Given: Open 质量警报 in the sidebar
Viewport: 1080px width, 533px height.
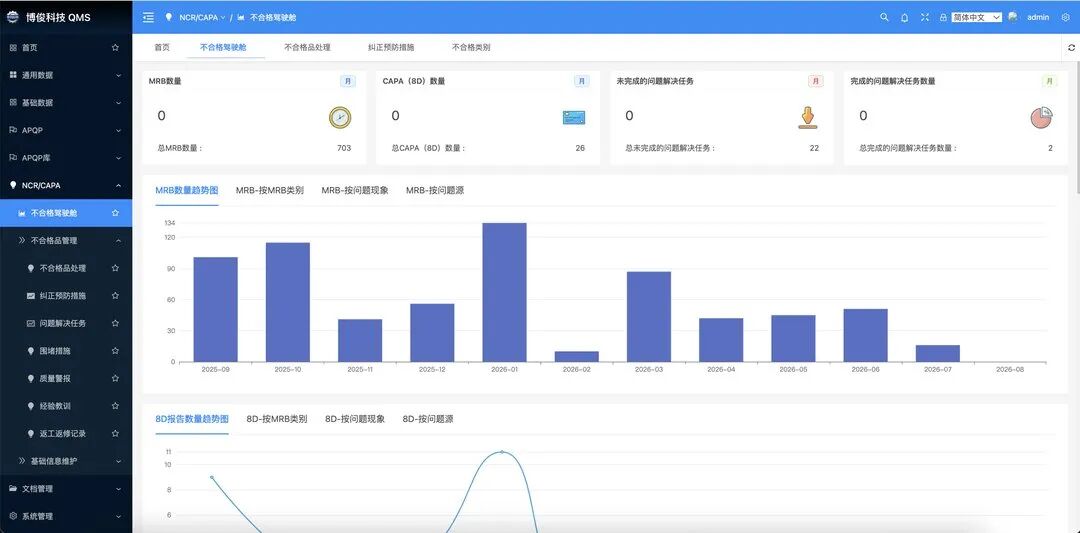Looking at the screenshot, I should tap(66, 378).
